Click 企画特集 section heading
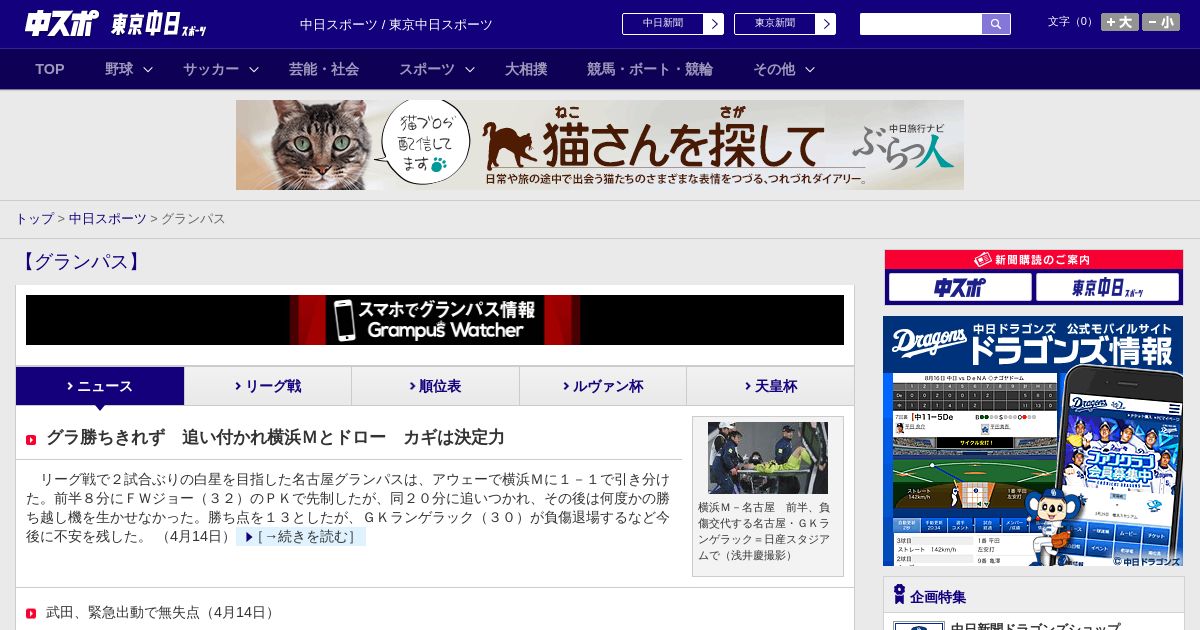The width and height of the screenshot is (1200, 630). click(938, 597)
